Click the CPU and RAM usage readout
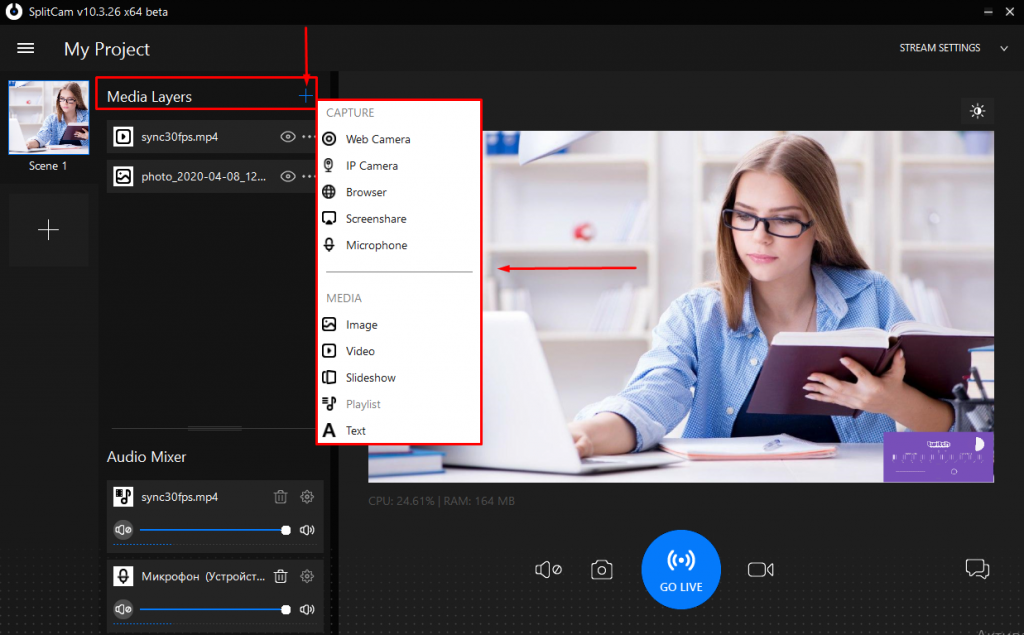The image size is (1024, 635). tap(441, 501)
